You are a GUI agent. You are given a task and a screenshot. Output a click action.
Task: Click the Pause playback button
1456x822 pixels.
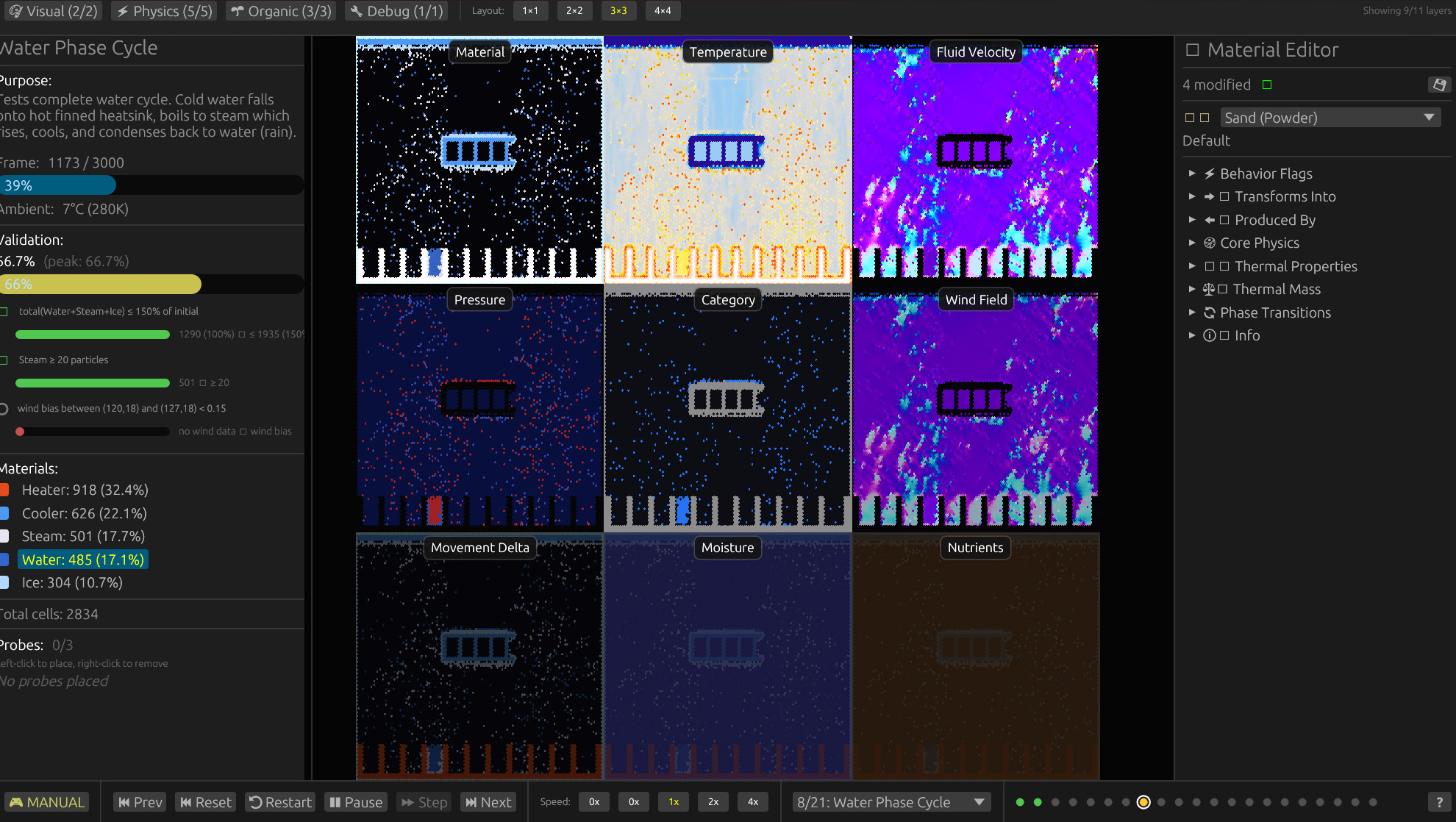(x=356, y=802)
